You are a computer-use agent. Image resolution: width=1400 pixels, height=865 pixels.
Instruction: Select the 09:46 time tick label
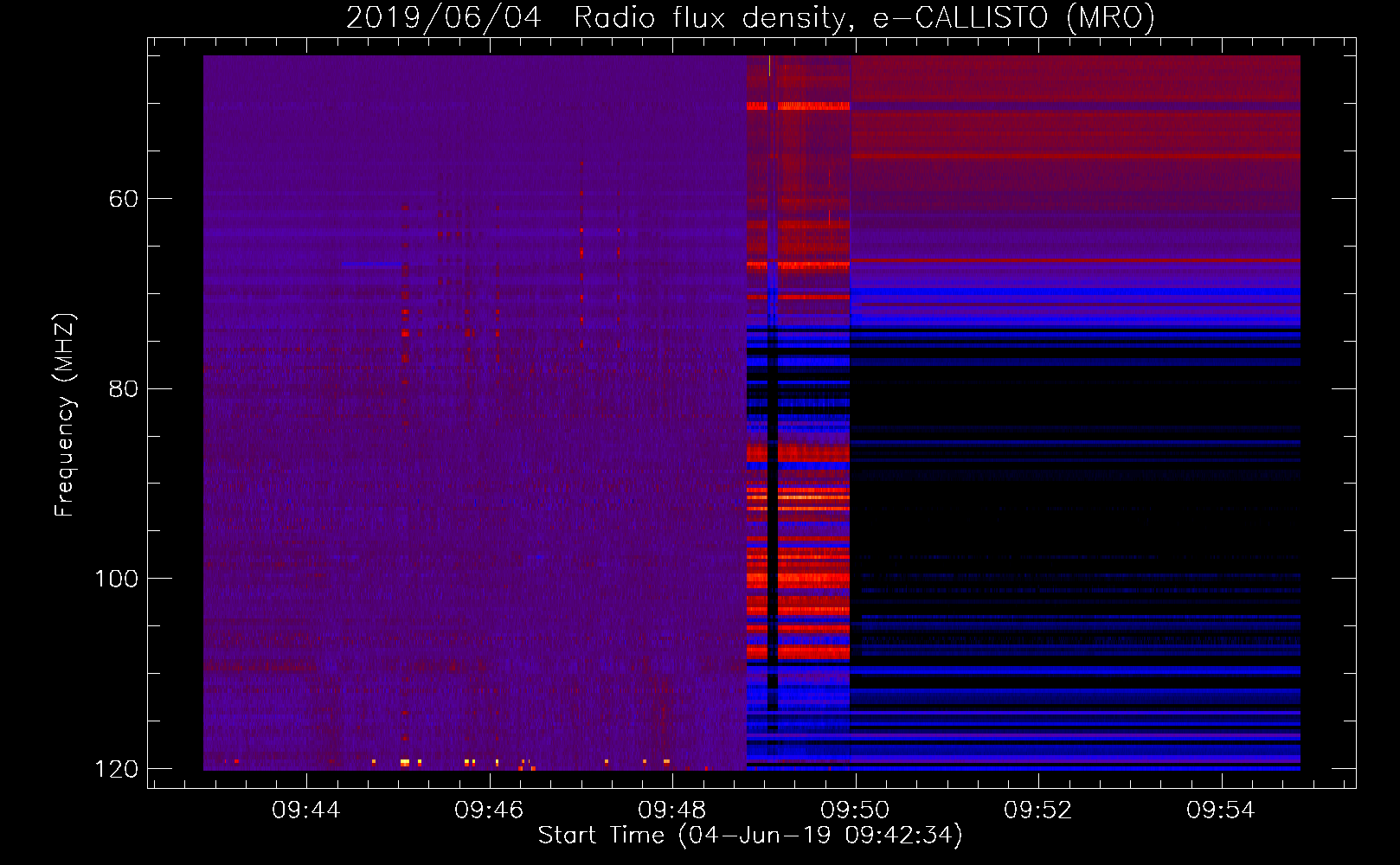pyautogui.click(x=489, y=811)
